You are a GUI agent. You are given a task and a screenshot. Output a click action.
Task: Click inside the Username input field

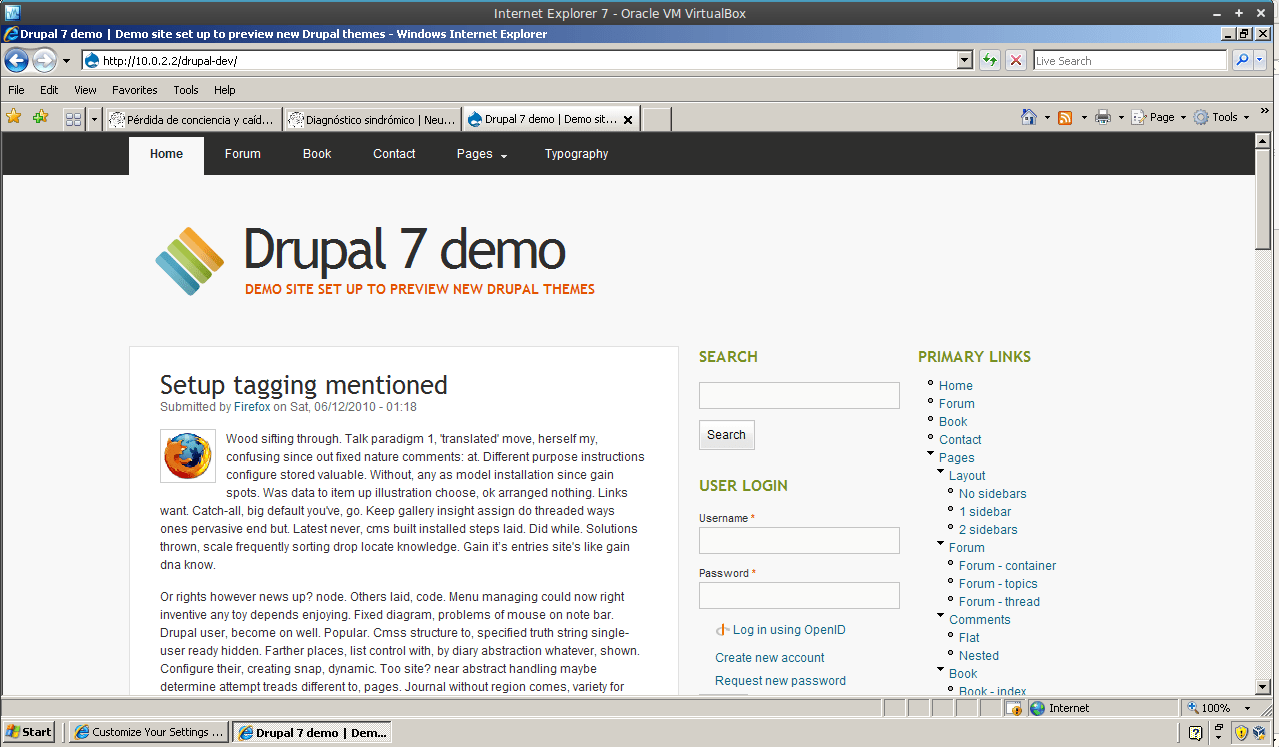(x=798, y=540)
